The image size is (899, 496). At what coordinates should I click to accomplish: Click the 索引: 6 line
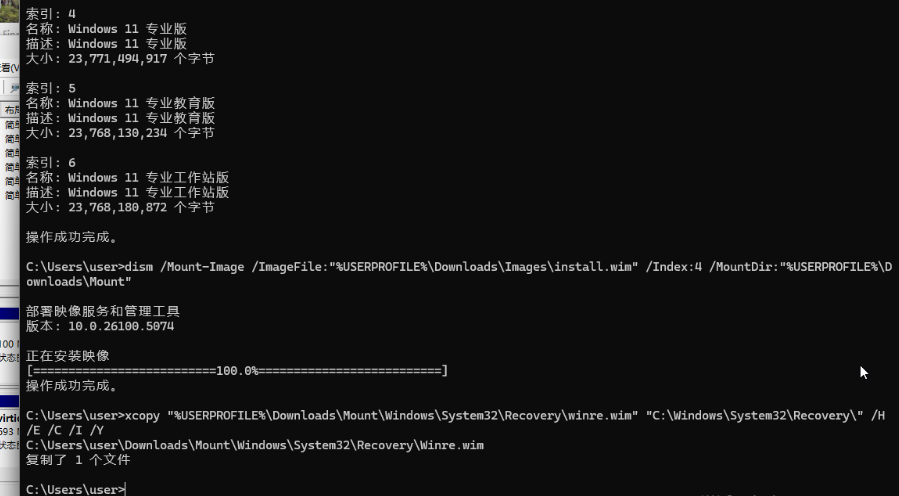(51, 162)
